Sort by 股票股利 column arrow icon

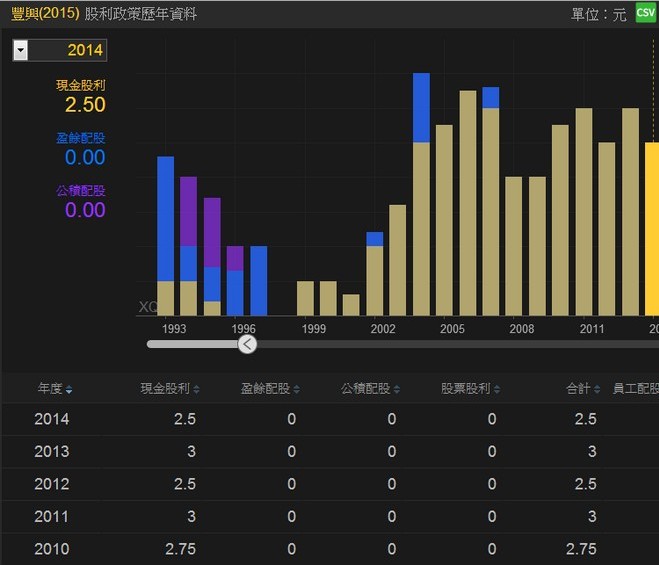pos(497,389)
